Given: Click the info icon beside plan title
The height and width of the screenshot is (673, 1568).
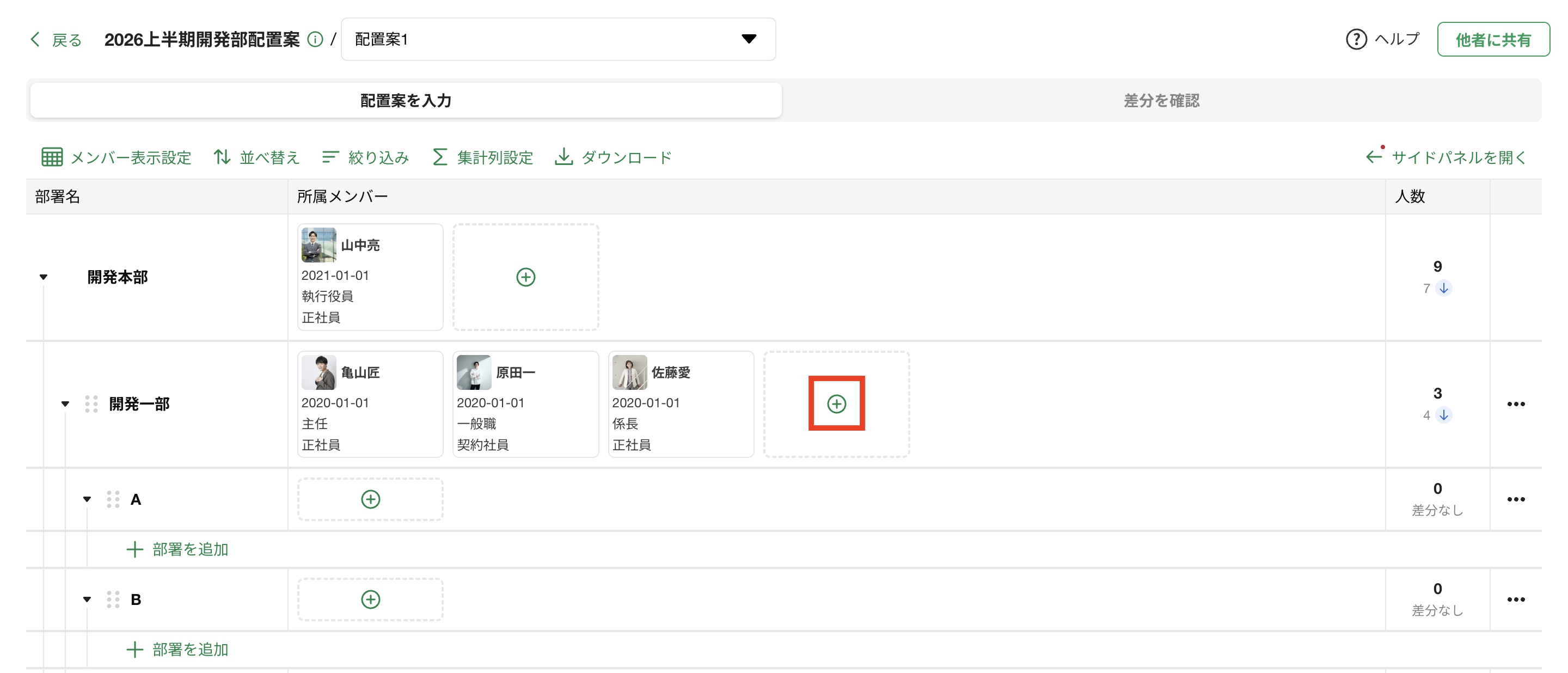Looking at the screenshot, I should click(315, 40).
